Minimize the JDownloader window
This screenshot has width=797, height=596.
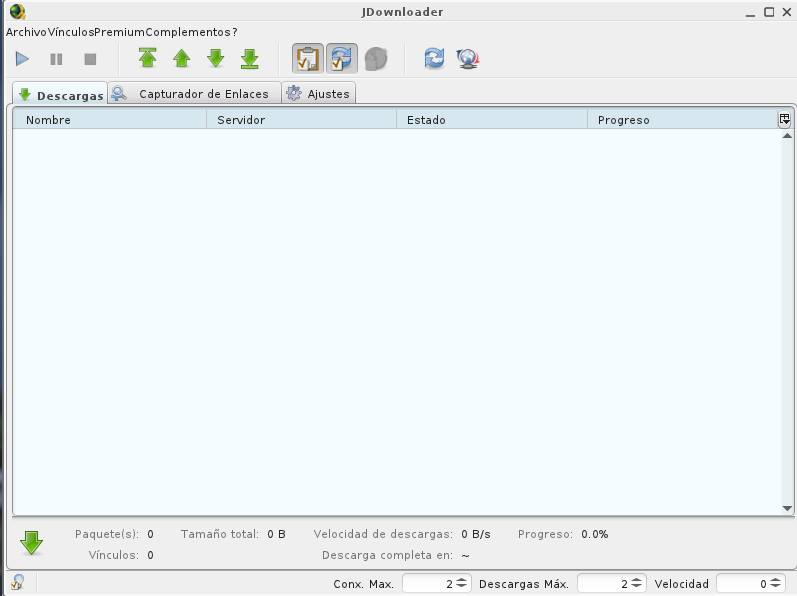click(750, 13)
